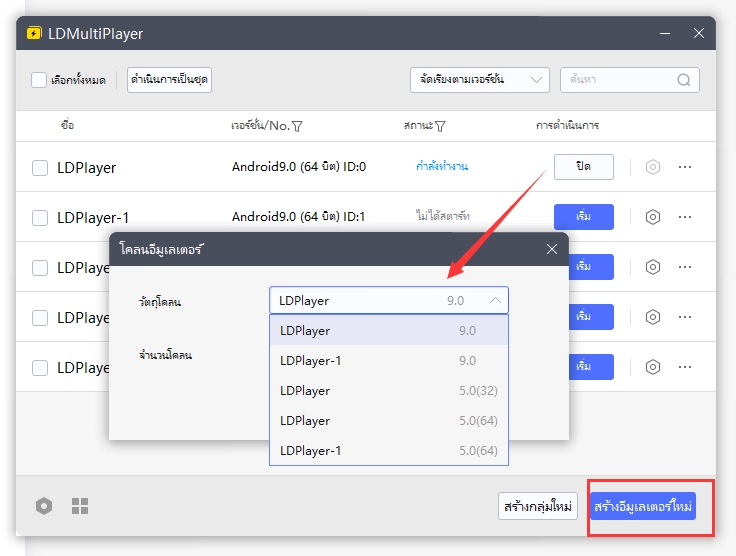Select LDPlayer 5.0(32) in dropdown list

point(389,390)
